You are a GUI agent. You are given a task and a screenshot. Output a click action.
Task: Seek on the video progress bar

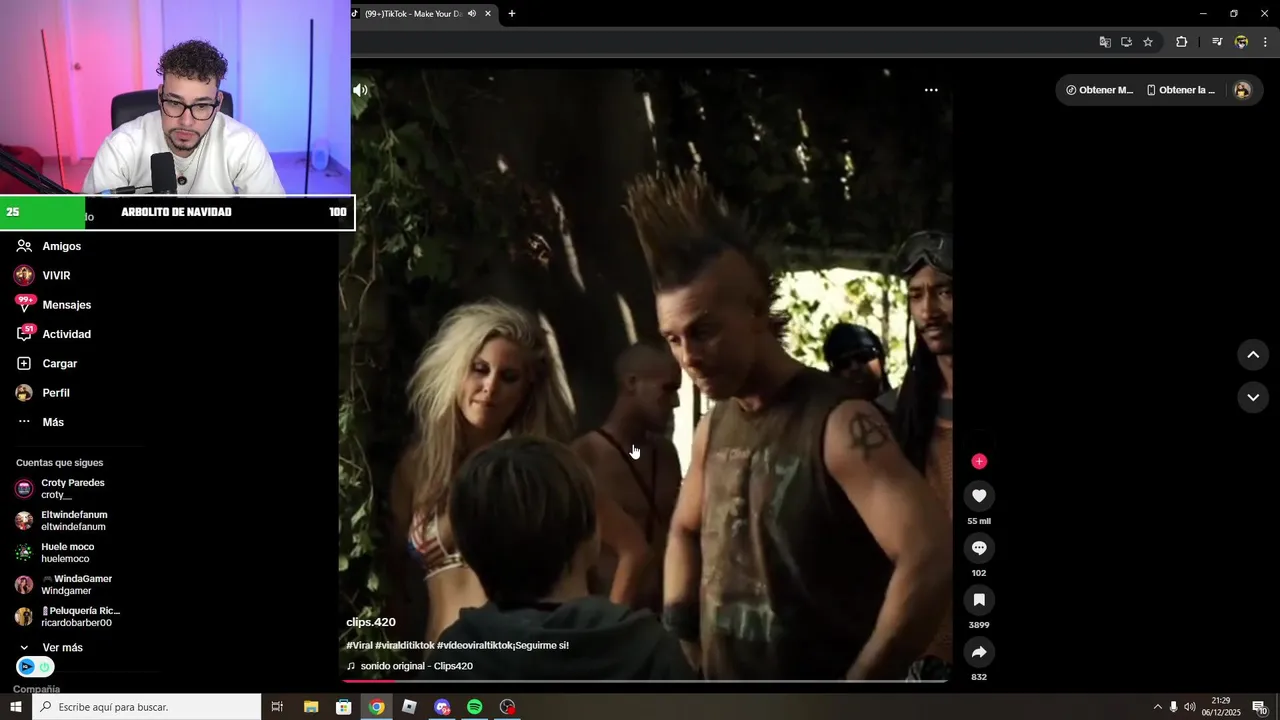click(x=645, y=681)
